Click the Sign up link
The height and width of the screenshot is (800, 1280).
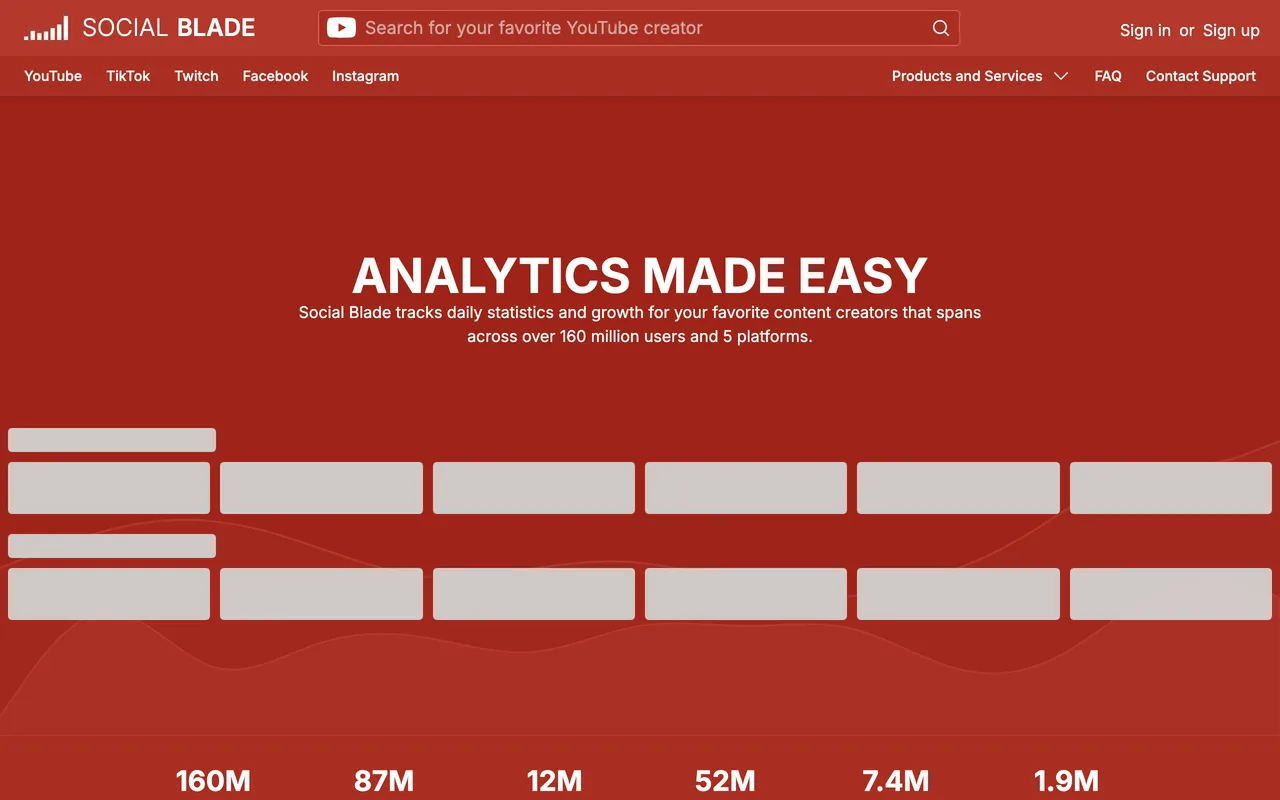click(x=1231, y=30)
